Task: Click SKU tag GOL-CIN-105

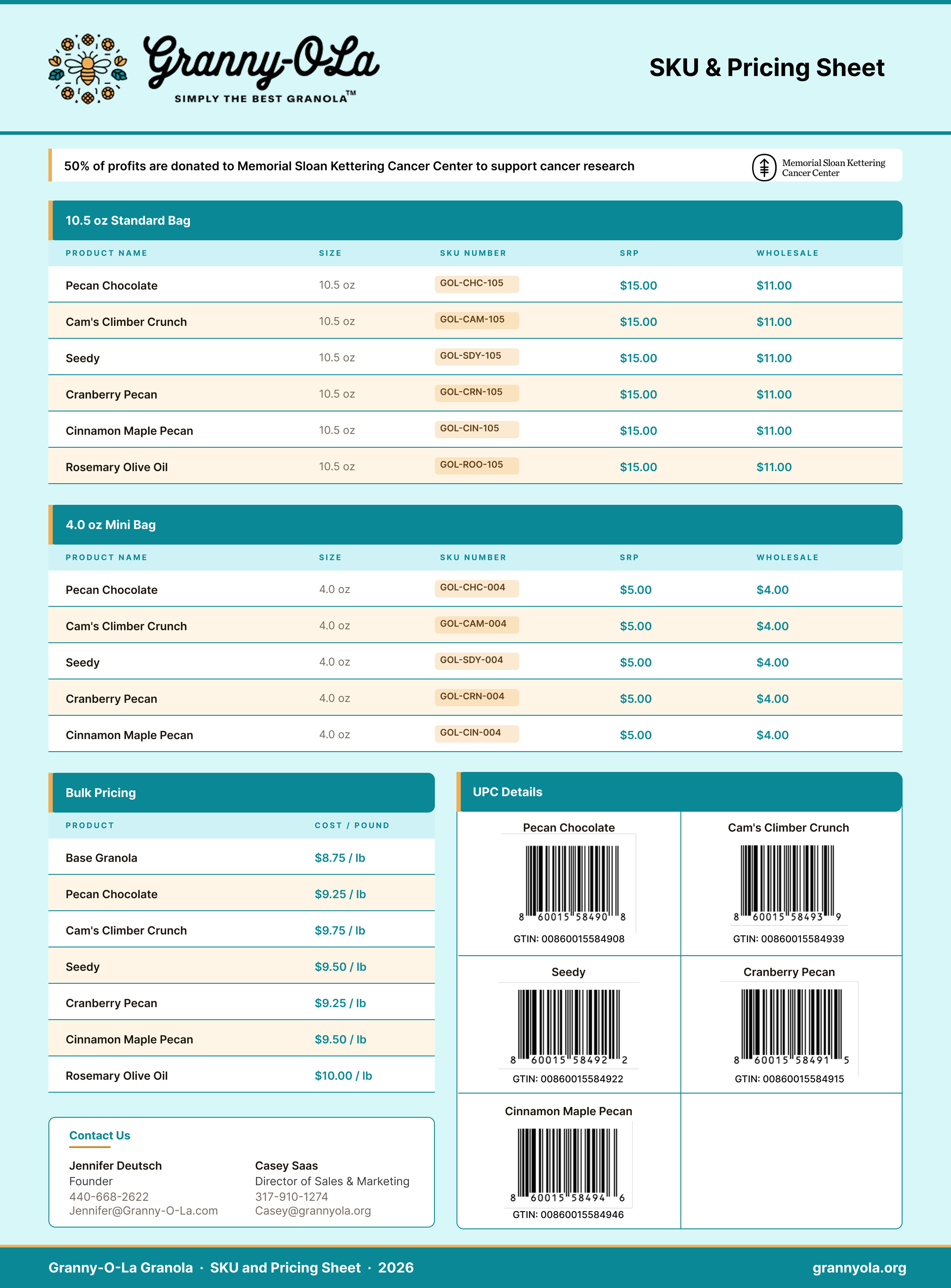Action: click(x=477, y=429)
